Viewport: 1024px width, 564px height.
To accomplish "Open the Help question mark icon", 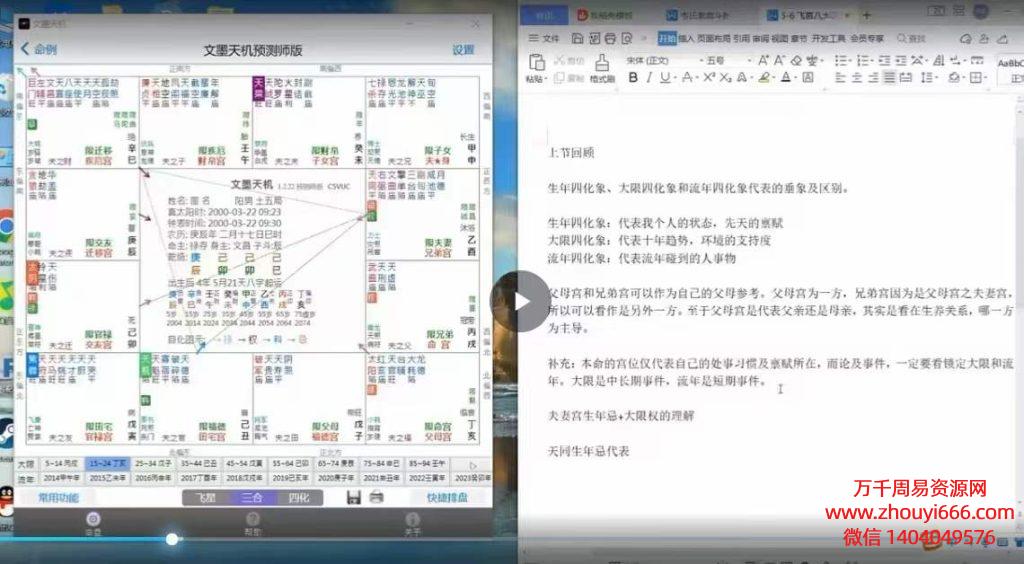I will click(x=253, y=519).
